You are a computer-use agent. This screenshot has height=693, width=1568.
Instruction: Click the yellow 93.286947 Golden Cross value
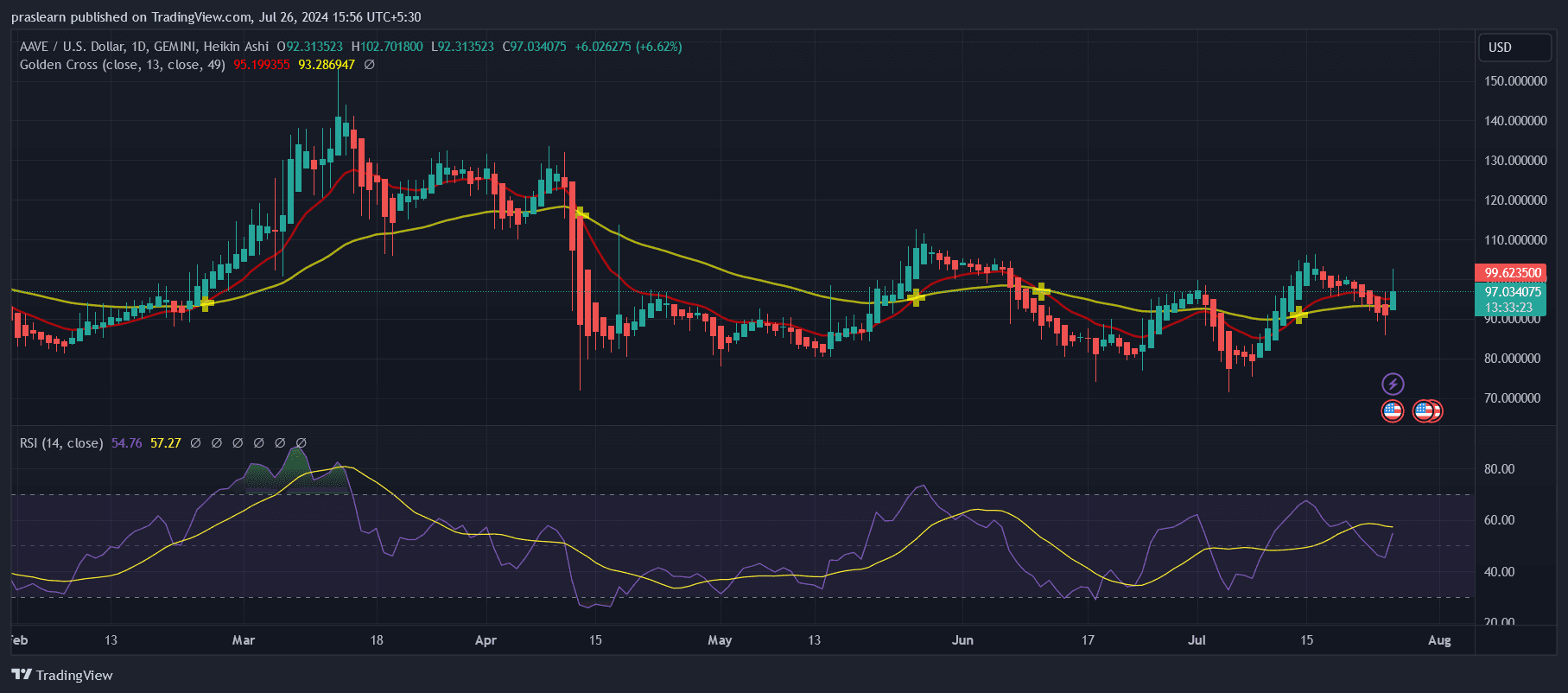pyautogui.click(x=327, y=65)
